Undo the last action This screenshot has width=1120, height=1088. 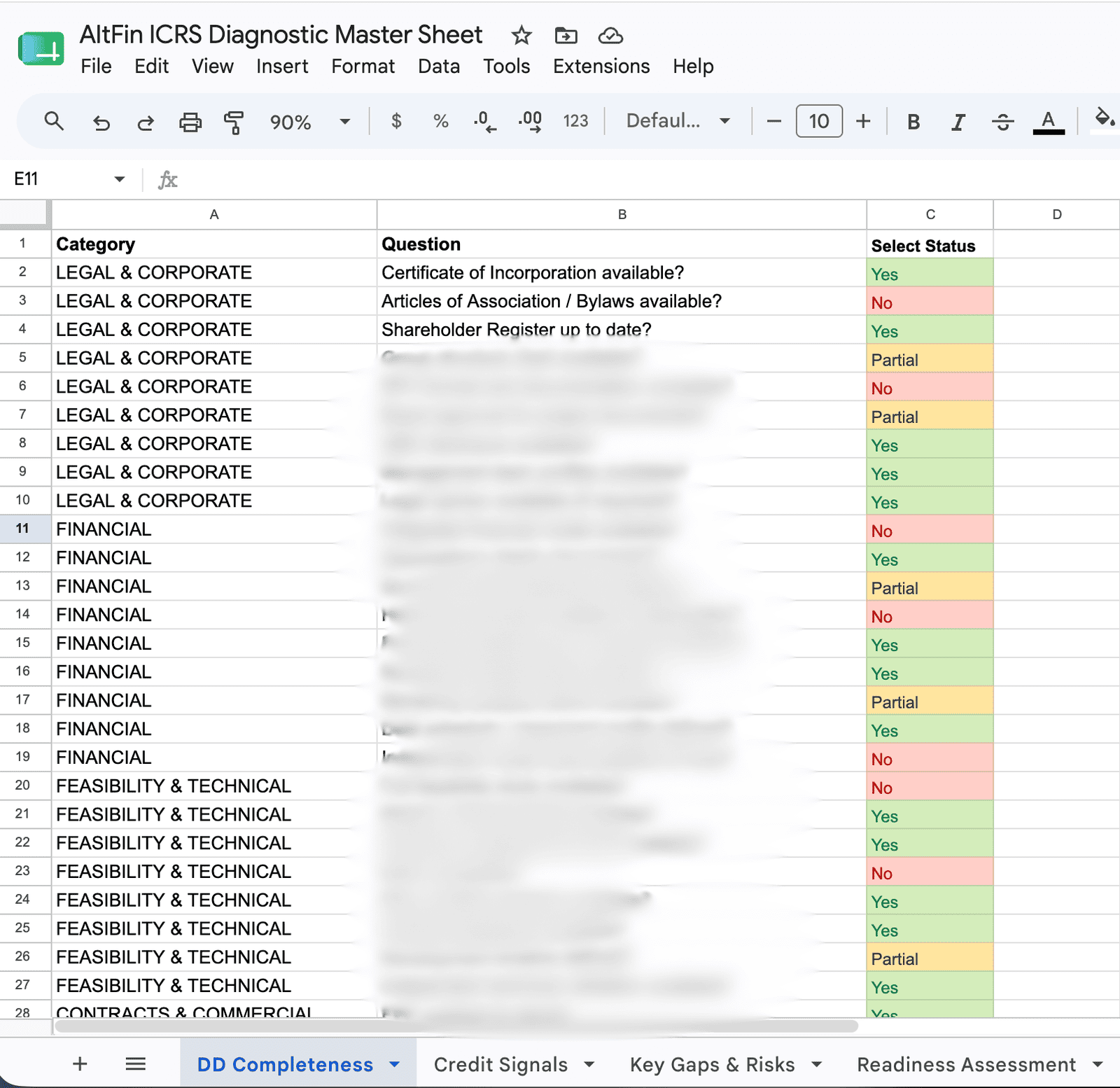click(101, 123)
